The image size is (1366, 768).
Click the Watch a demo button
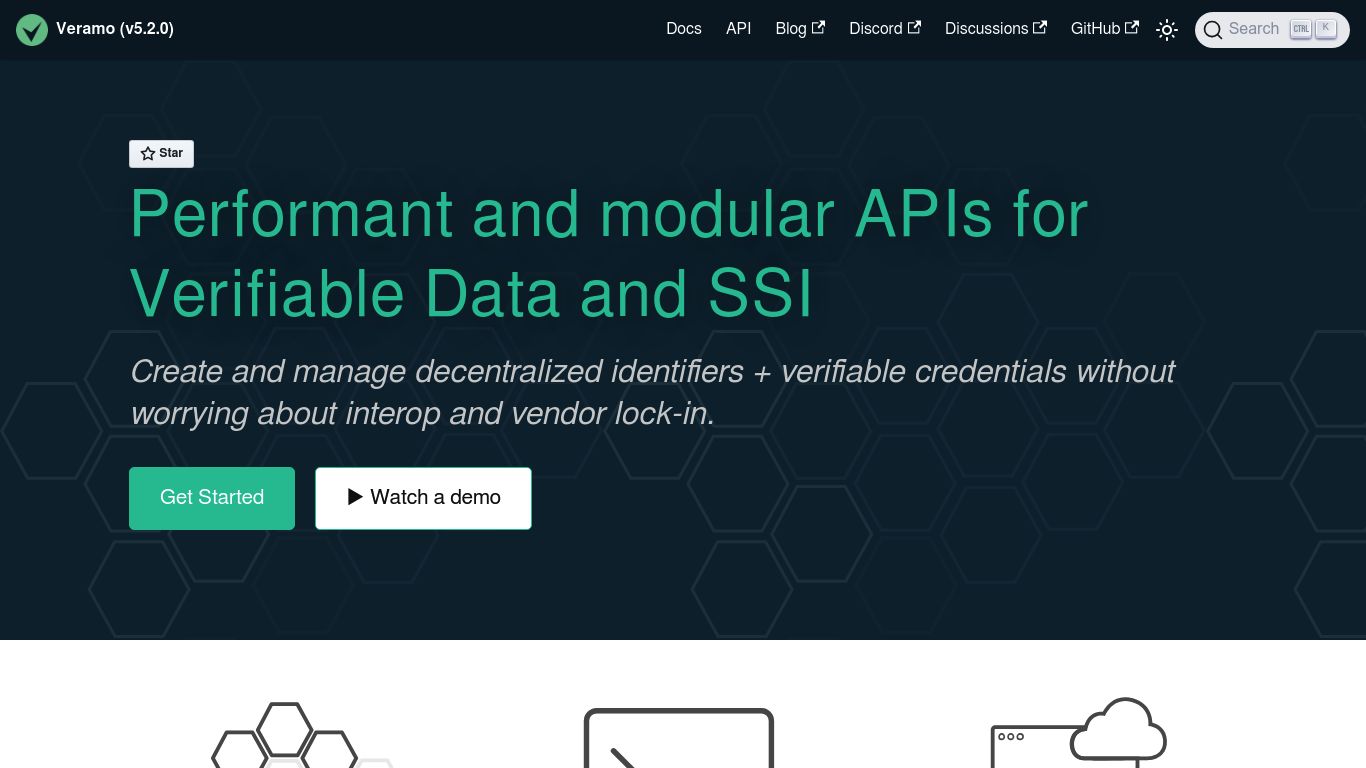423,498
